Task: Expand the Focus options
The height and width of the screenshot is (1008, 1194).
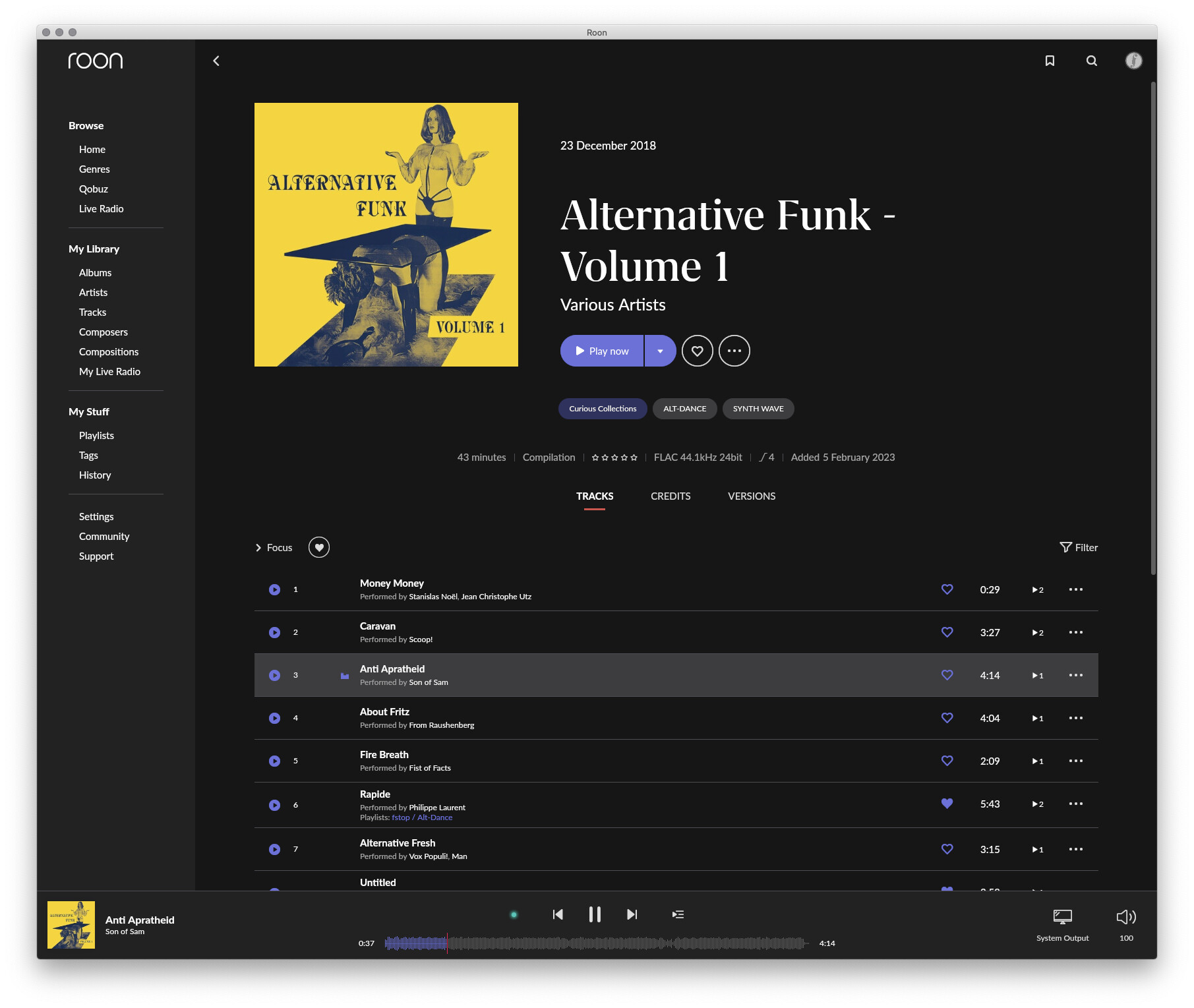Action: (274, 547)
